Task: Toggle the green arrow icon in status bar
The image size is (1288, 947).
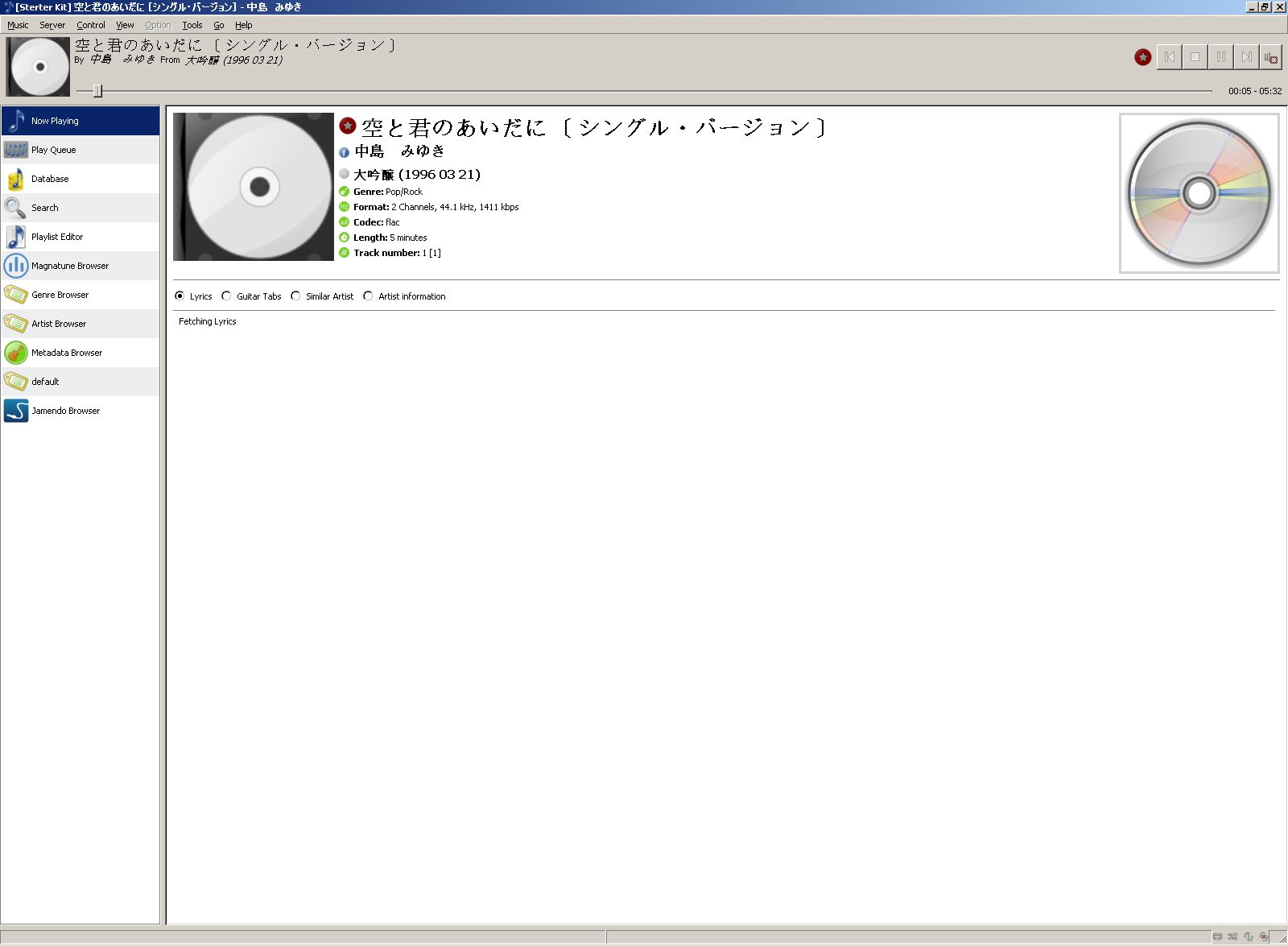Action: point(1248,937)
